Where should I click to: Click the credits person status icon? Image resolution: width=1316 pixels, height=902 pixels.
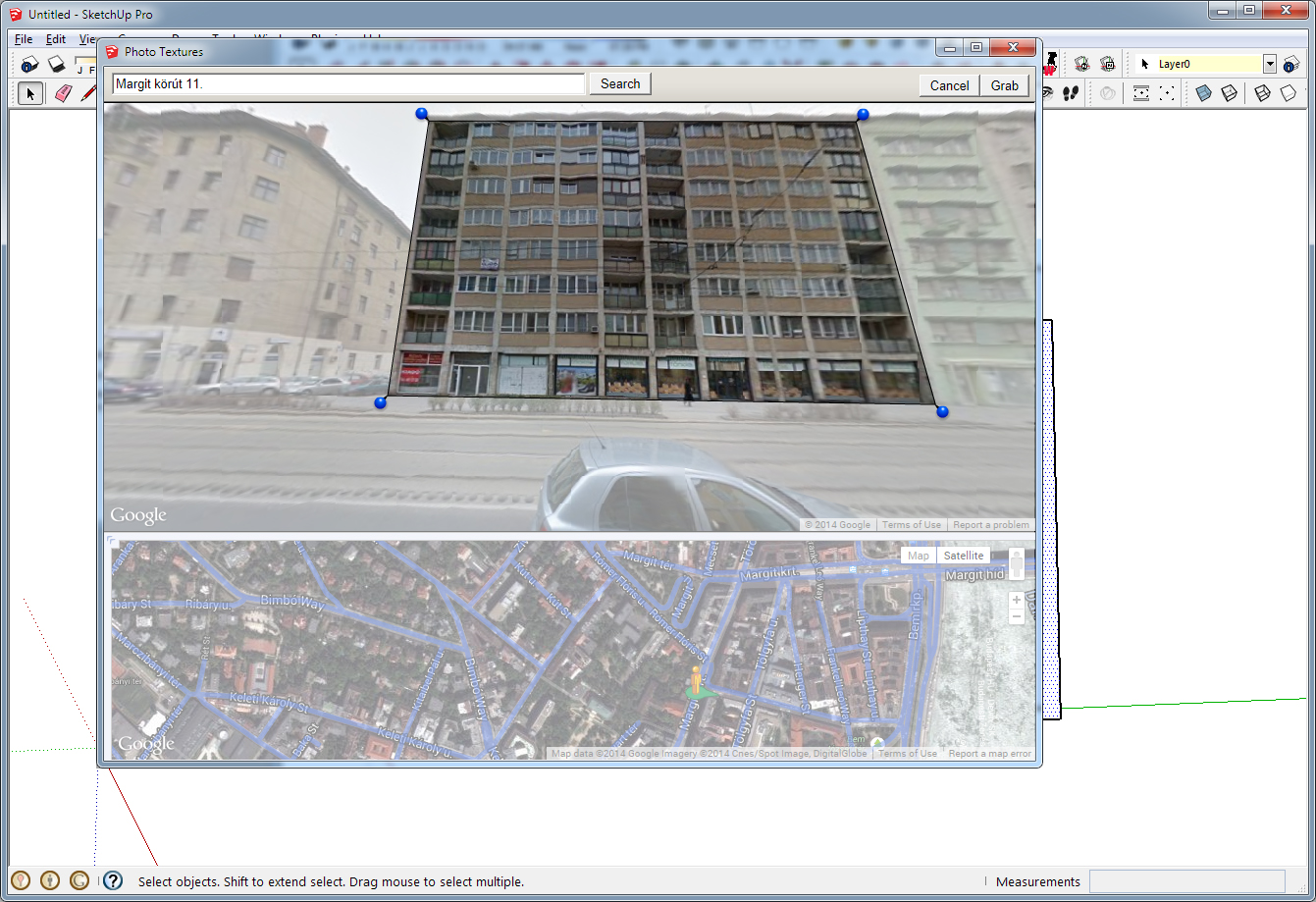50,880
